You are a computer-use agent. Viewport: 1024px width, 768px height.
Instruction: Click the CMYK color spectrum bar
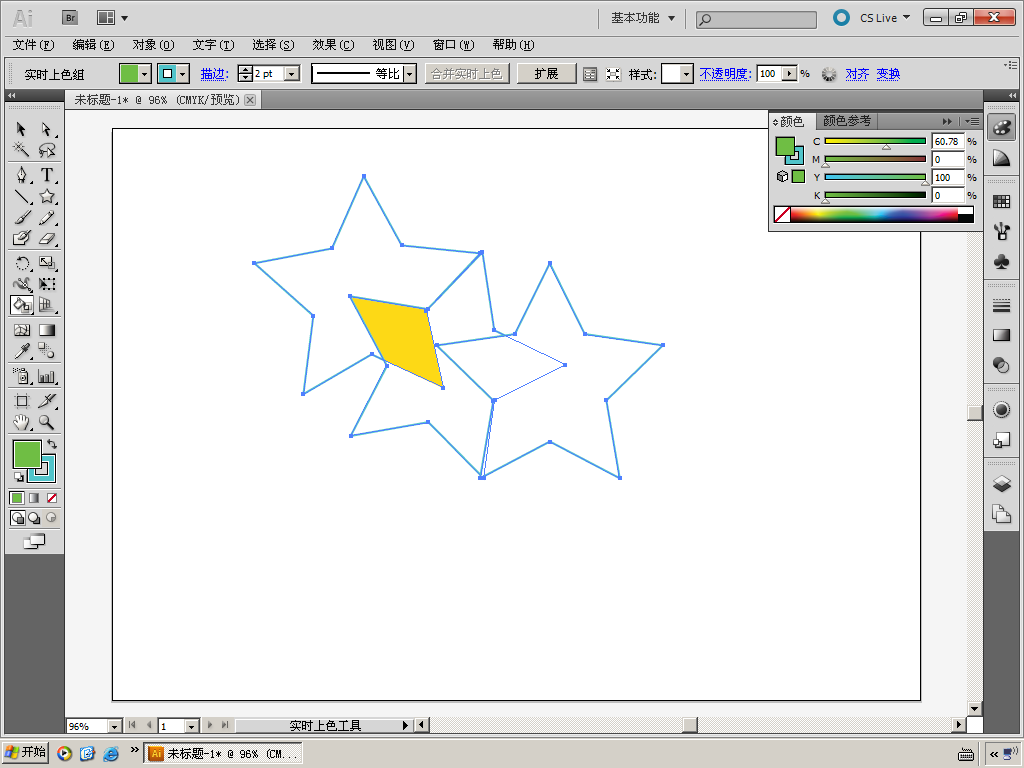(x=873, y=214)
